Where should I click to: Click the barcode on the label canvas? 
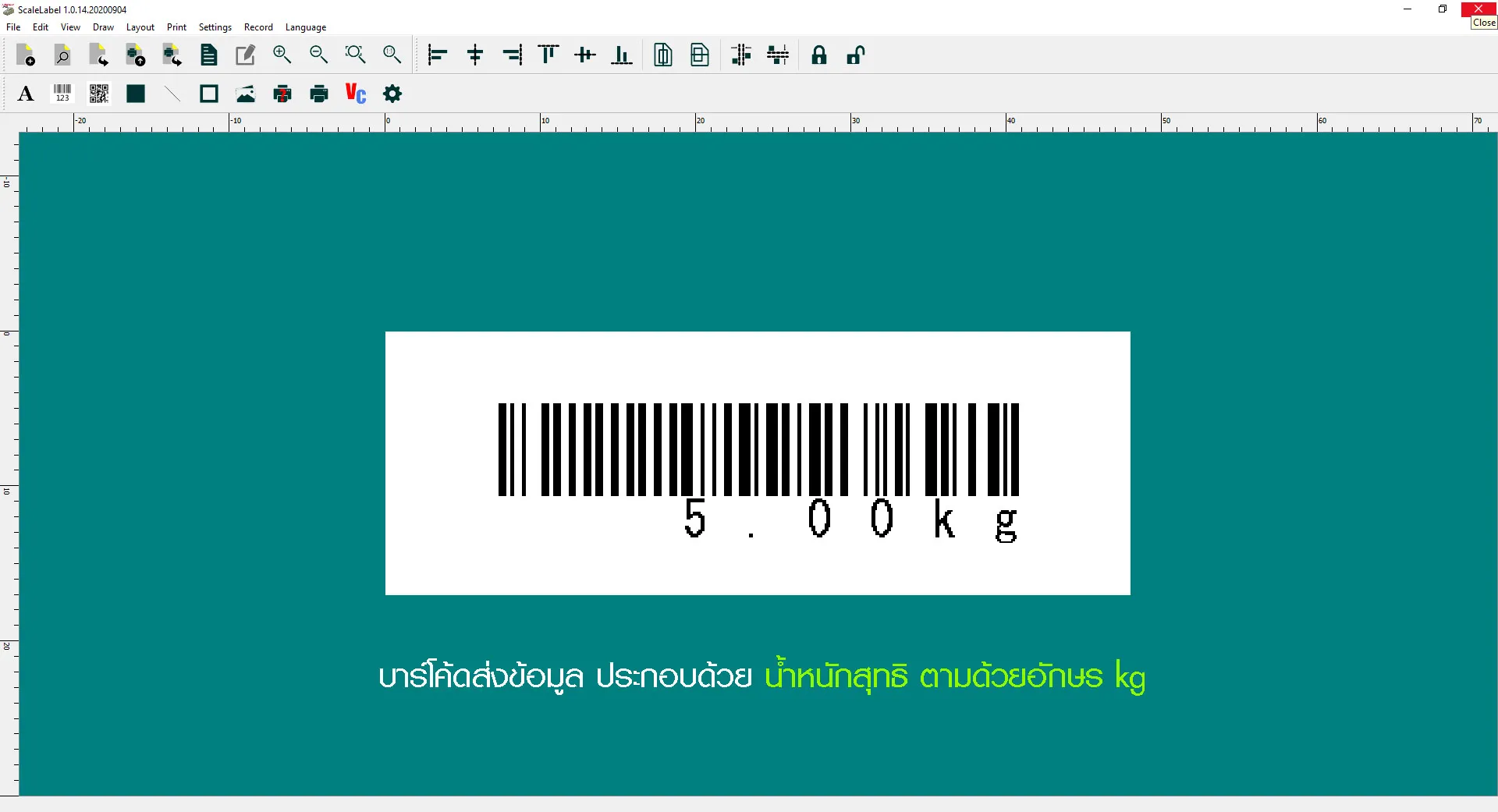(x=758, y=449)
